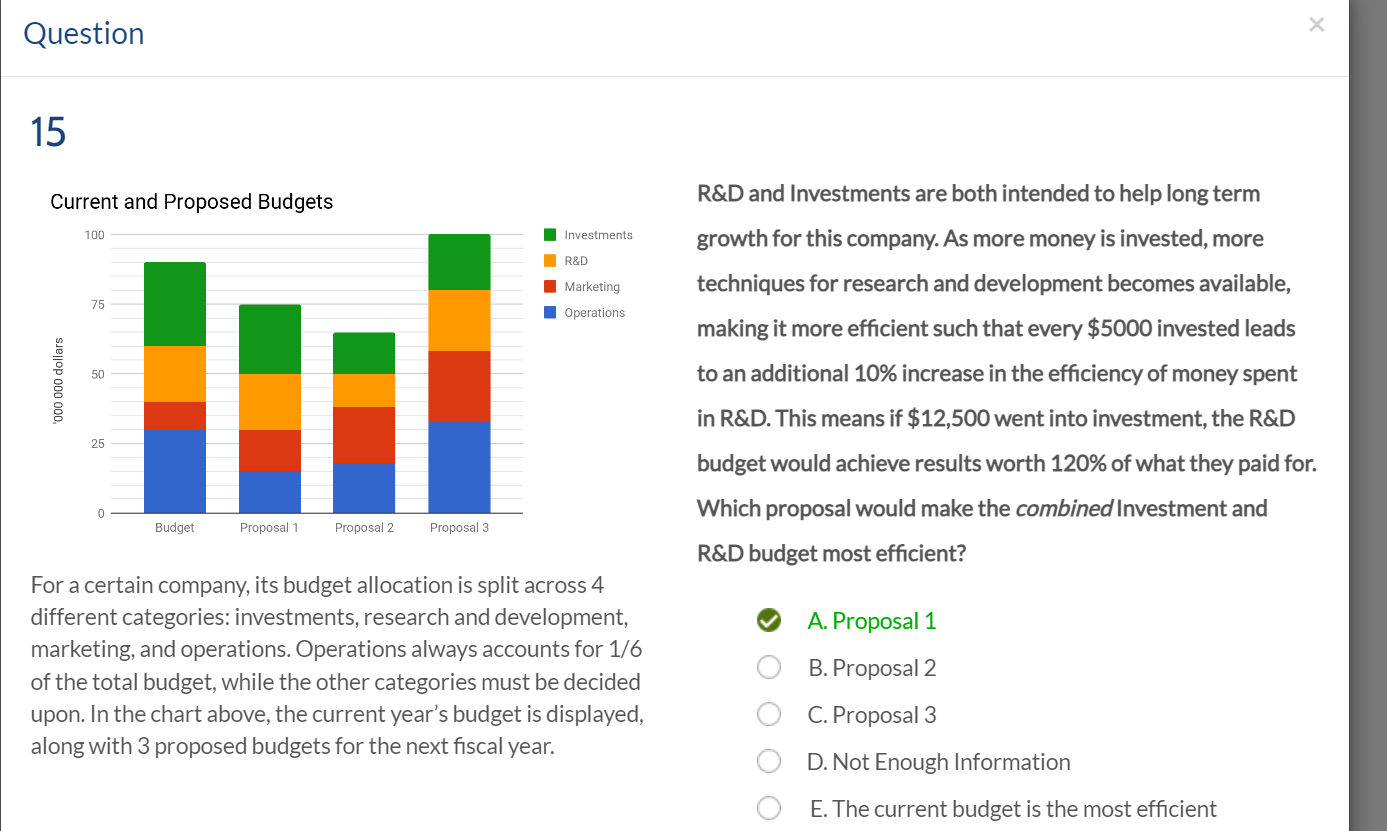Click the 100 value on the y-axis
Viewport: 1387px width, 831px height.
coord(95,235)
